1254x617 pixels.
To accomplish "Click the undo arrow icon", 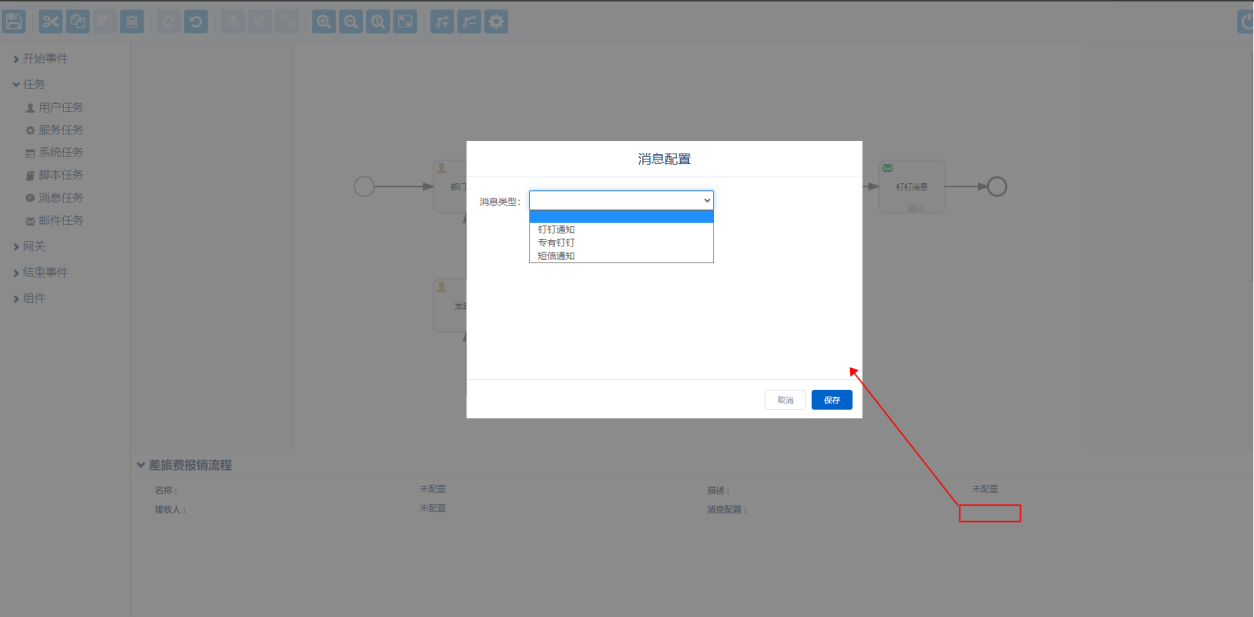I will (196, 21).
